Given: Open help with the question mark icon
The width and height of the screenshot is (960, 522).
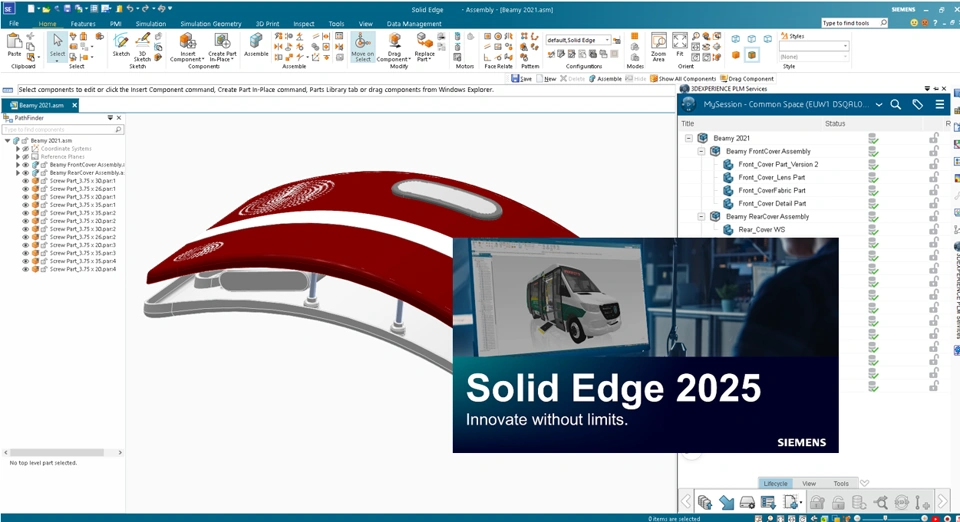Looking at the screenshot, I should pos(935,23).
